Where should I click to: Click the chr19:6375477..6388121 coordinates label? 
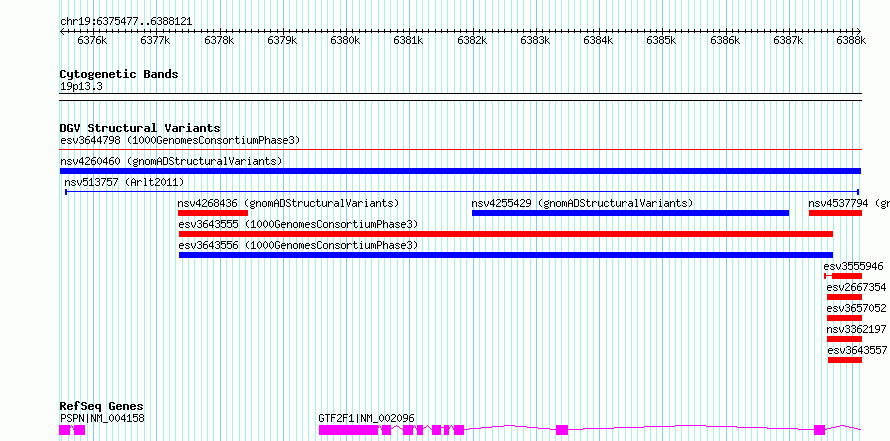tap(126, 22)
